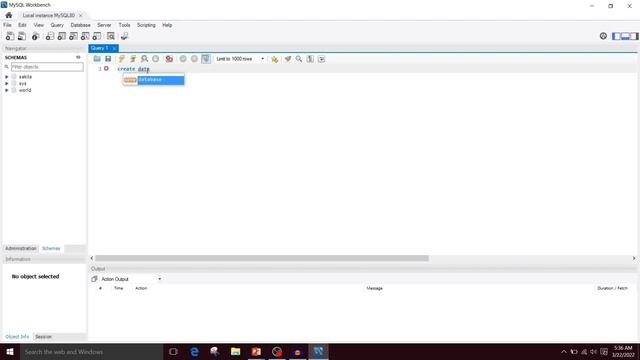Viewport: 640px width, 360px height.
Task: Toggle word wrapping in editor
Action: [322, 59]
